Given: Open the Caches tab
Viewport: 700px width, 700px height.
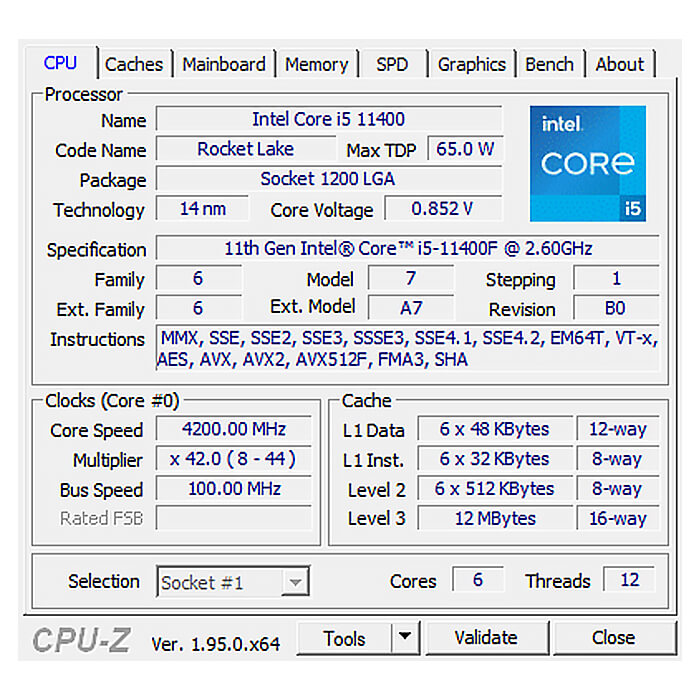Looking at the screenshot, I should (134, 64).
